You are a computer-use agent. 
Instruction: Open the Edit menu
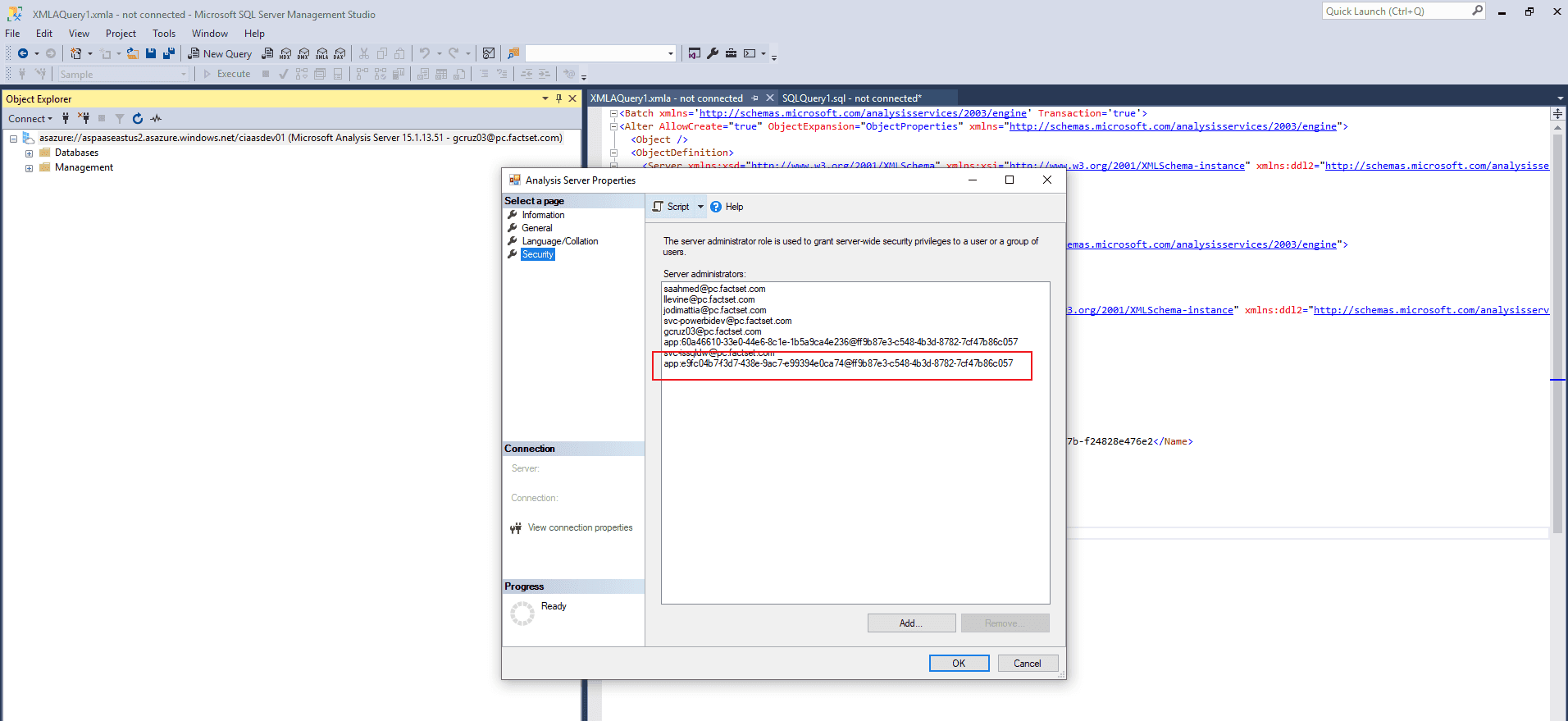point(44,34)
